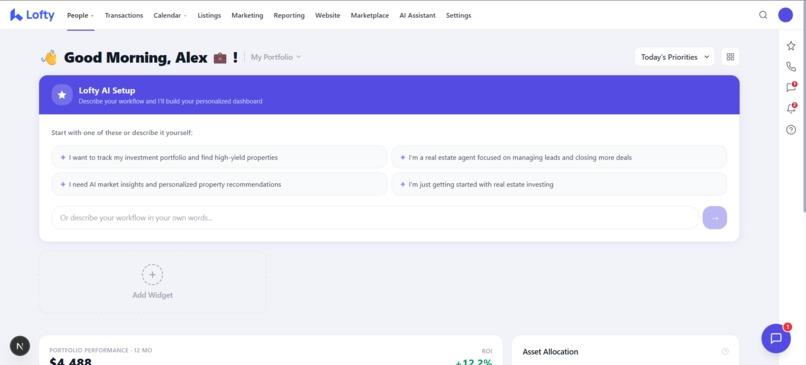Click the Lofty AI Setup heading
This screenshot has width=806, height=365.
coord(107,90)
